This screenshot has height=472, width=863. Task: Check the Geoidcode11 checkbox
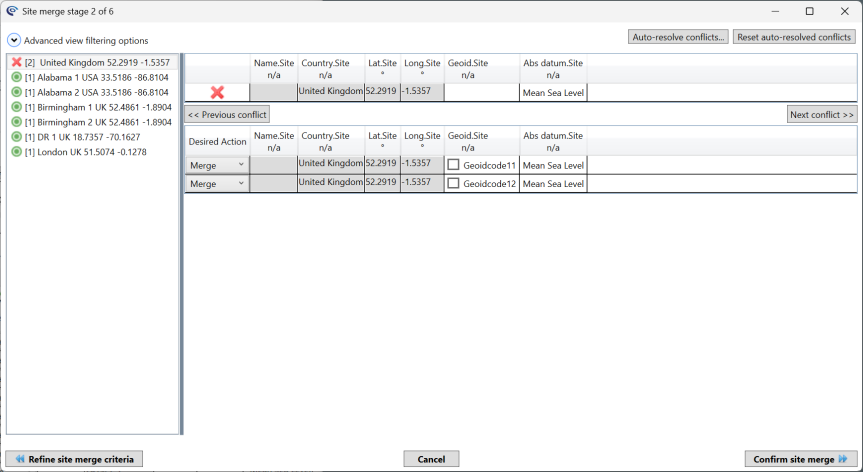[454, 164]
